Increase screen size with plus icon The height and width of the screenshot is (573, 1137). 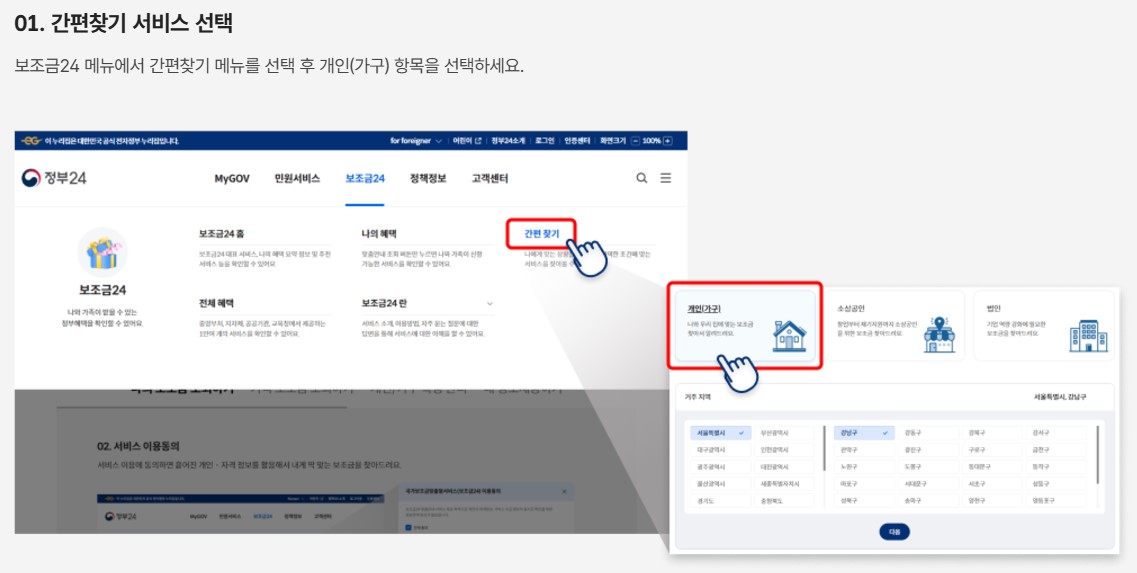coord(668,141)
